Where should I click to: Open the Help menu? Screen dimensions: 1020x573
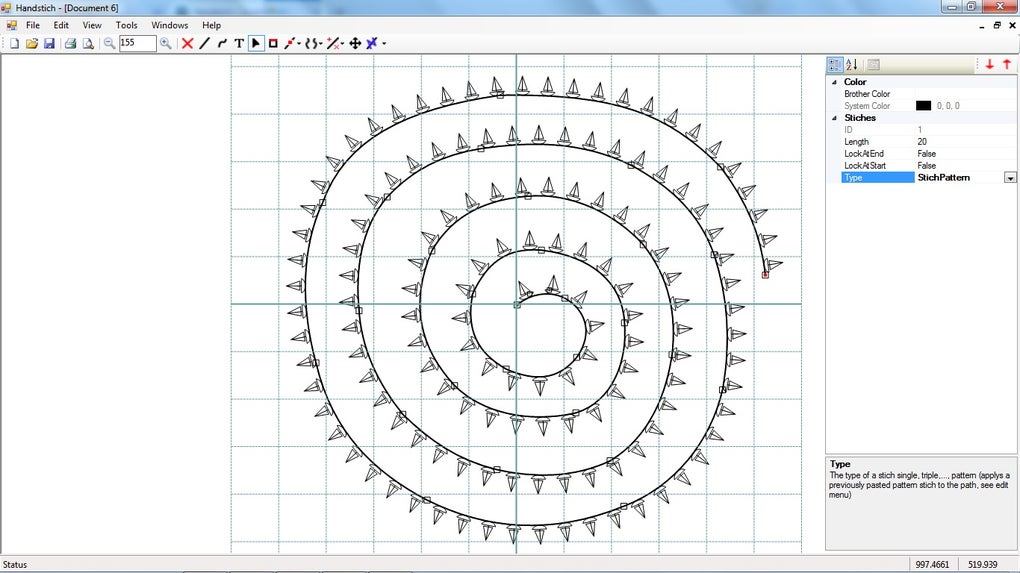click(x=211, y=25)
